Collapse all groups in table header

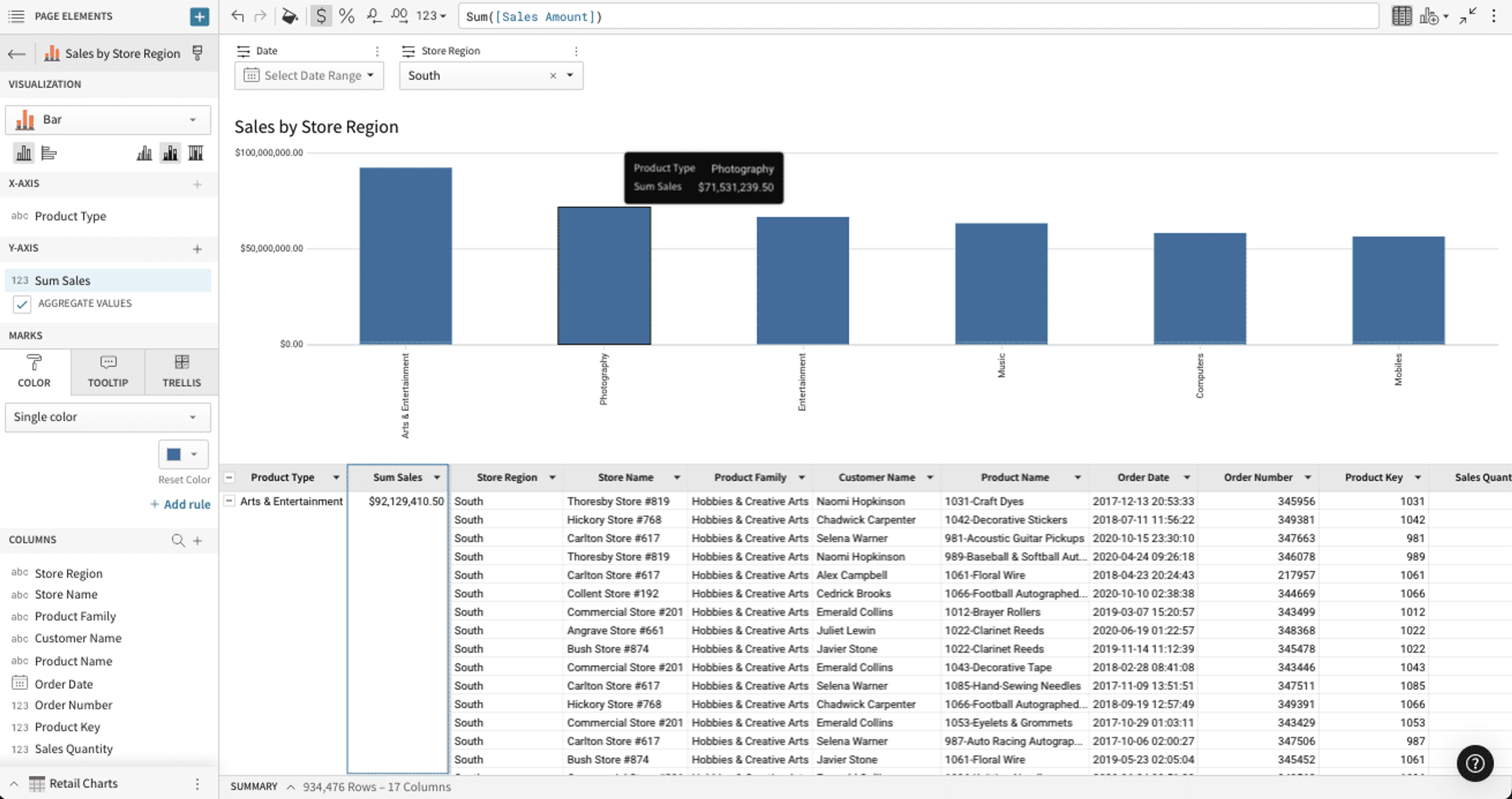[x=230, y=477]
